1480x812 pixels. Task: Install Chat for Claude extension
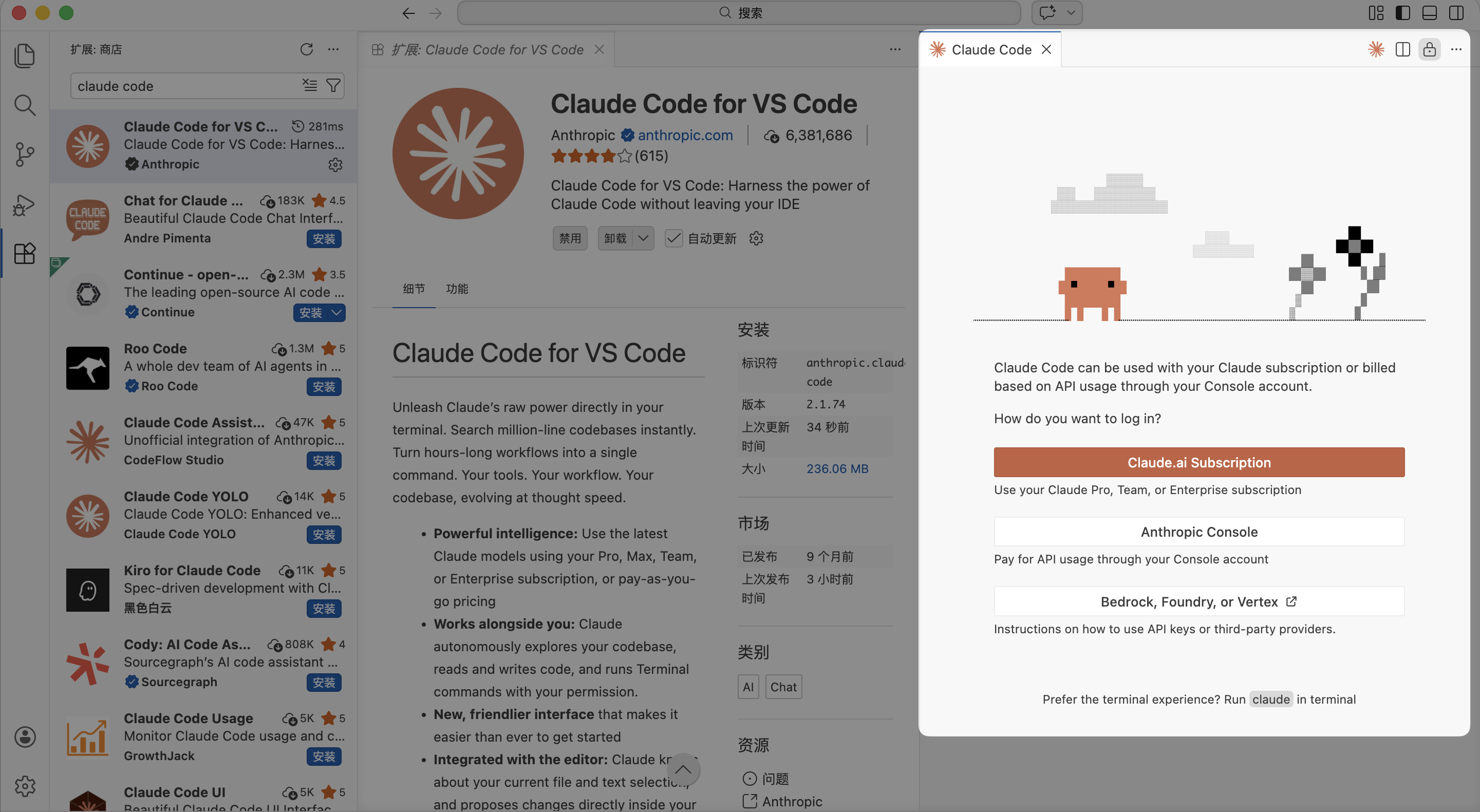click(x=324, y=239)
